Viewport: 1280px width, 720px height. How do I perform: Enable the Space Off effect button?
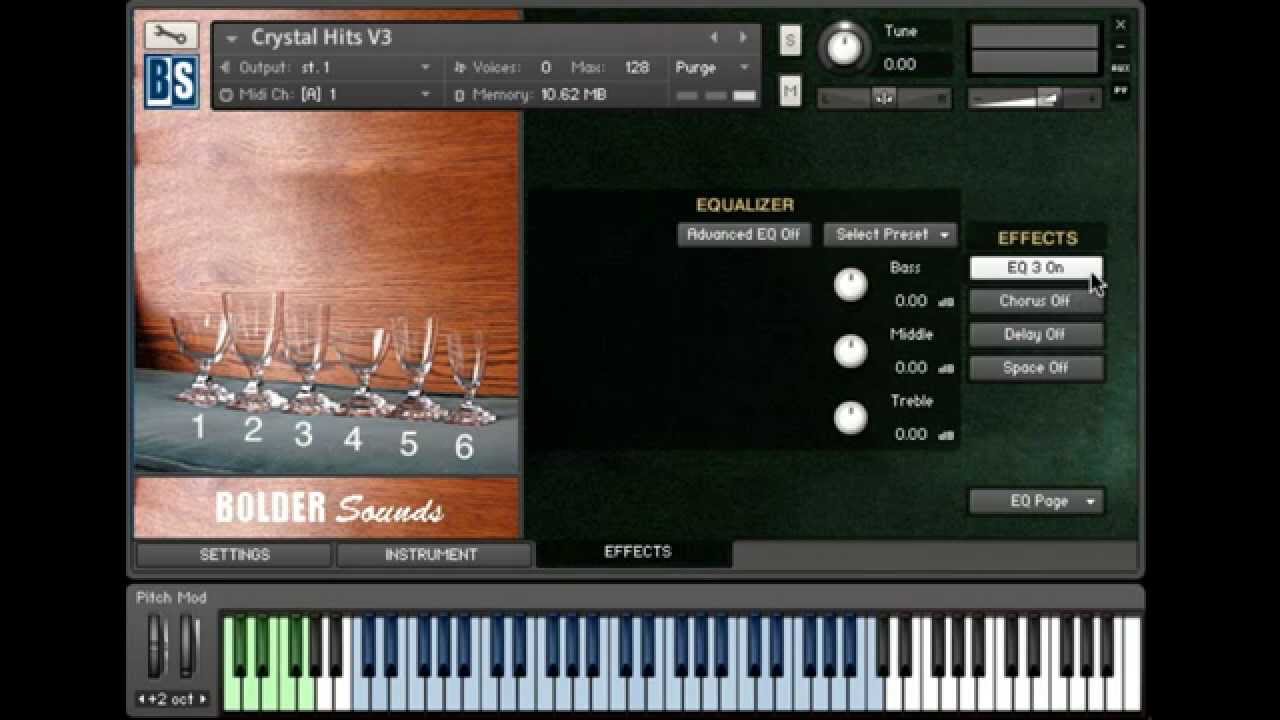point(1036,368)
